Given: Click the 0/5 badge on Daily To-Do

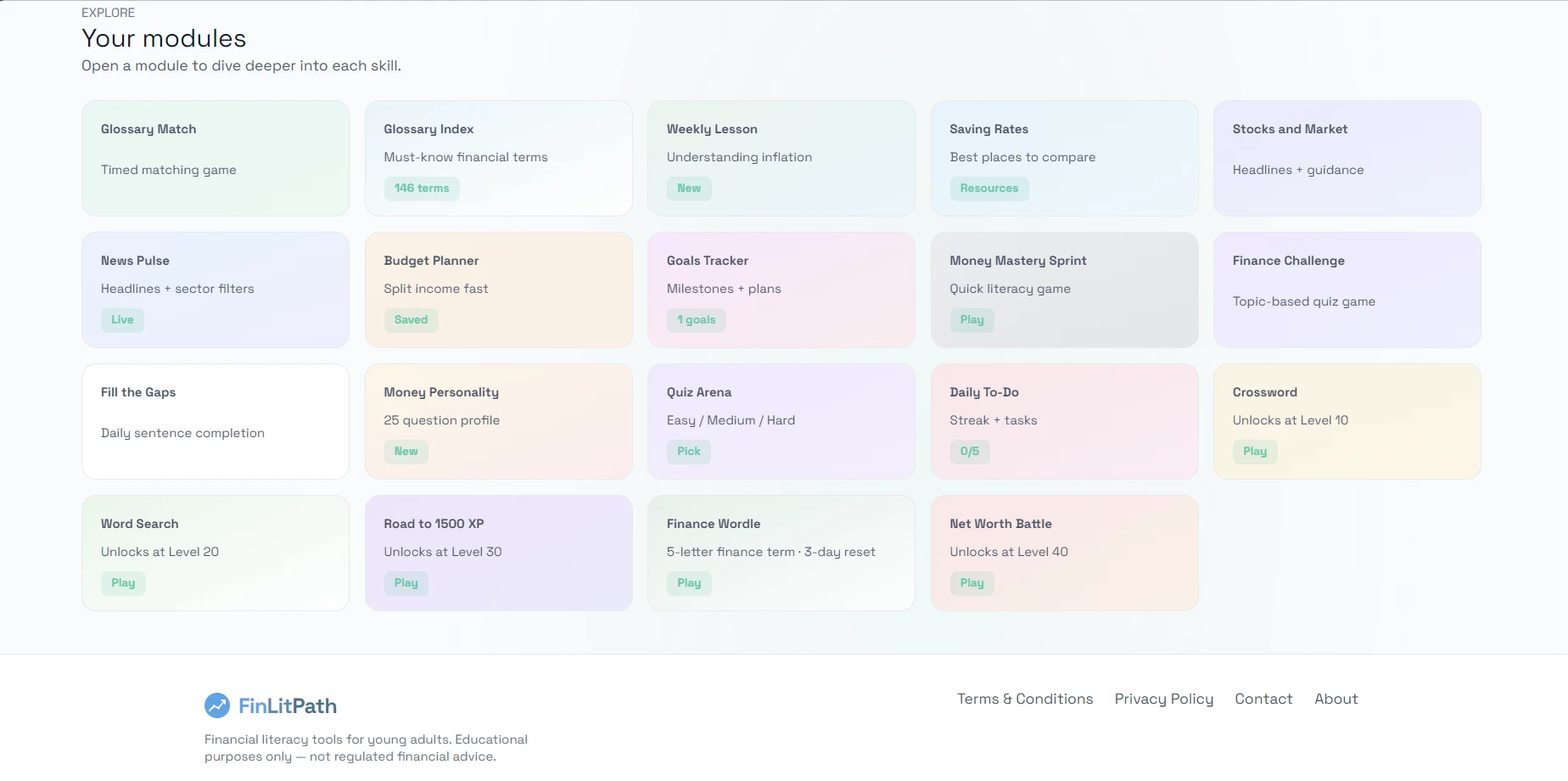Looking at the screenshot, I should click(970, 452).
